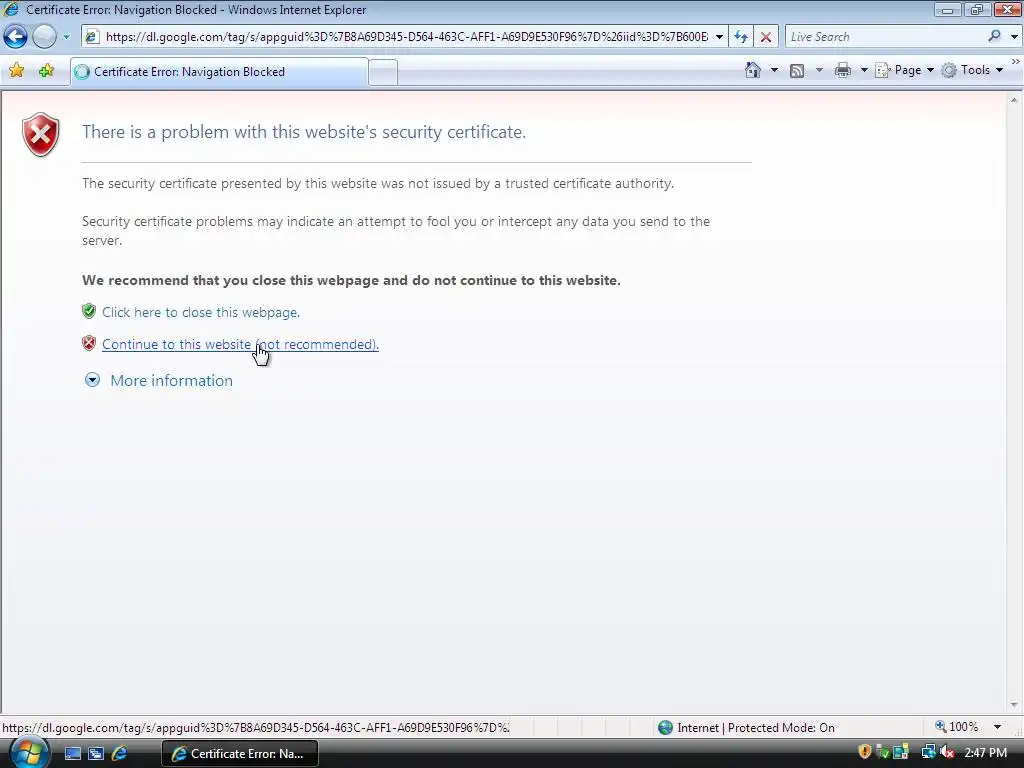The height and width of the screenshot is (768, 1024).
Task: Click here to close this webpage link
Action: (200, 312)
